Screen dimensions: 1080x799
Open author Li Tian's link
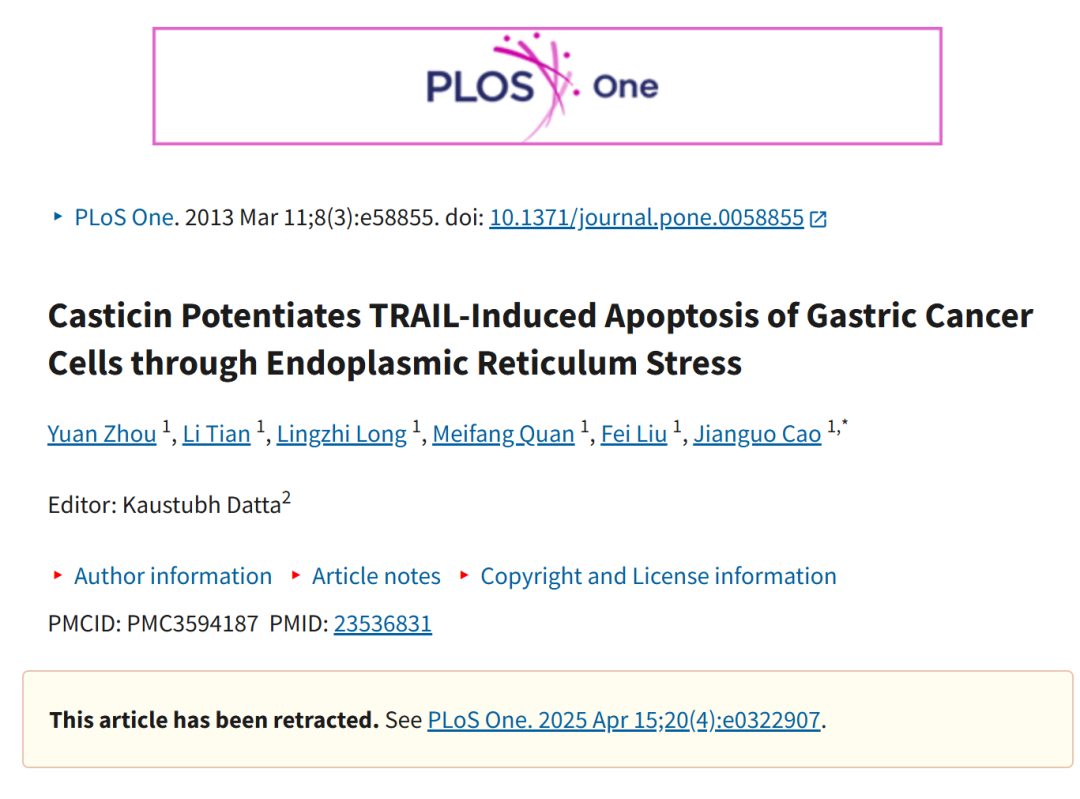point(216,434)
